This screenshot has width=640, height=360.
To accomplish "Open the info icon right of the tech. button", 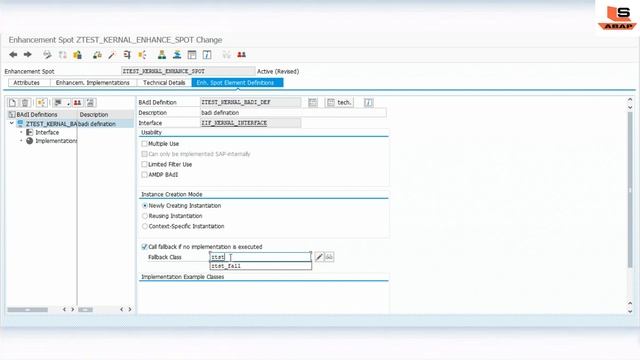I will pos(368,102).
